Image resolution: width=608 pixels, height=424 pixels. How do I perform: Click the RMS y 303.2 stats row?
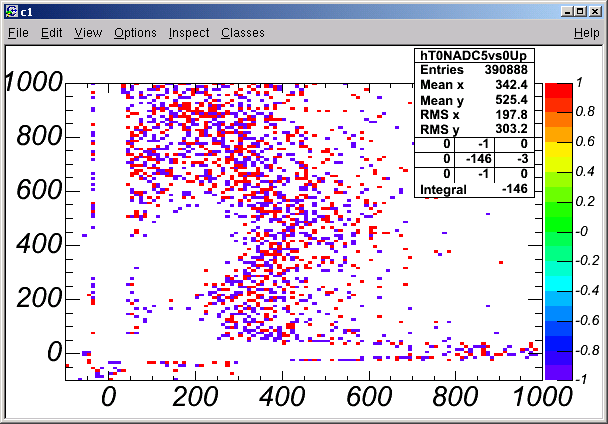coord(474,129)
